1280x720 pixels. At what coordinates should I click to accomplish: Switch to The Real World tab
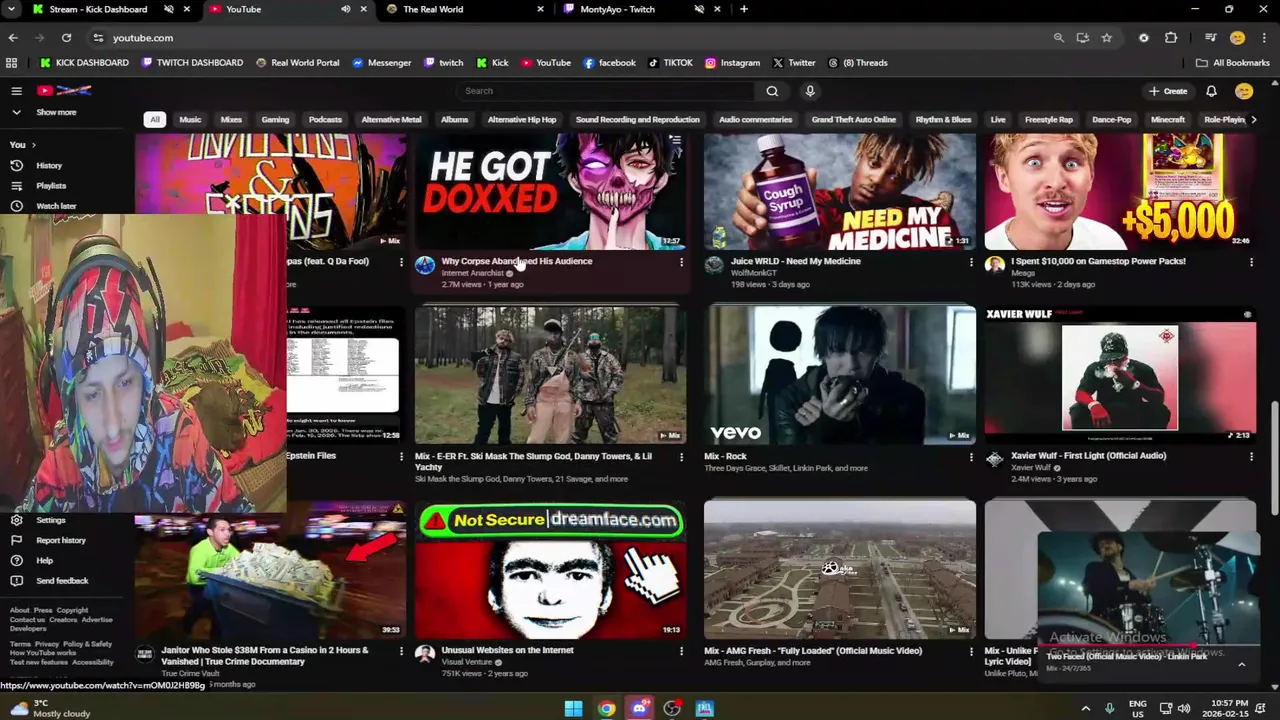(464, 9)
